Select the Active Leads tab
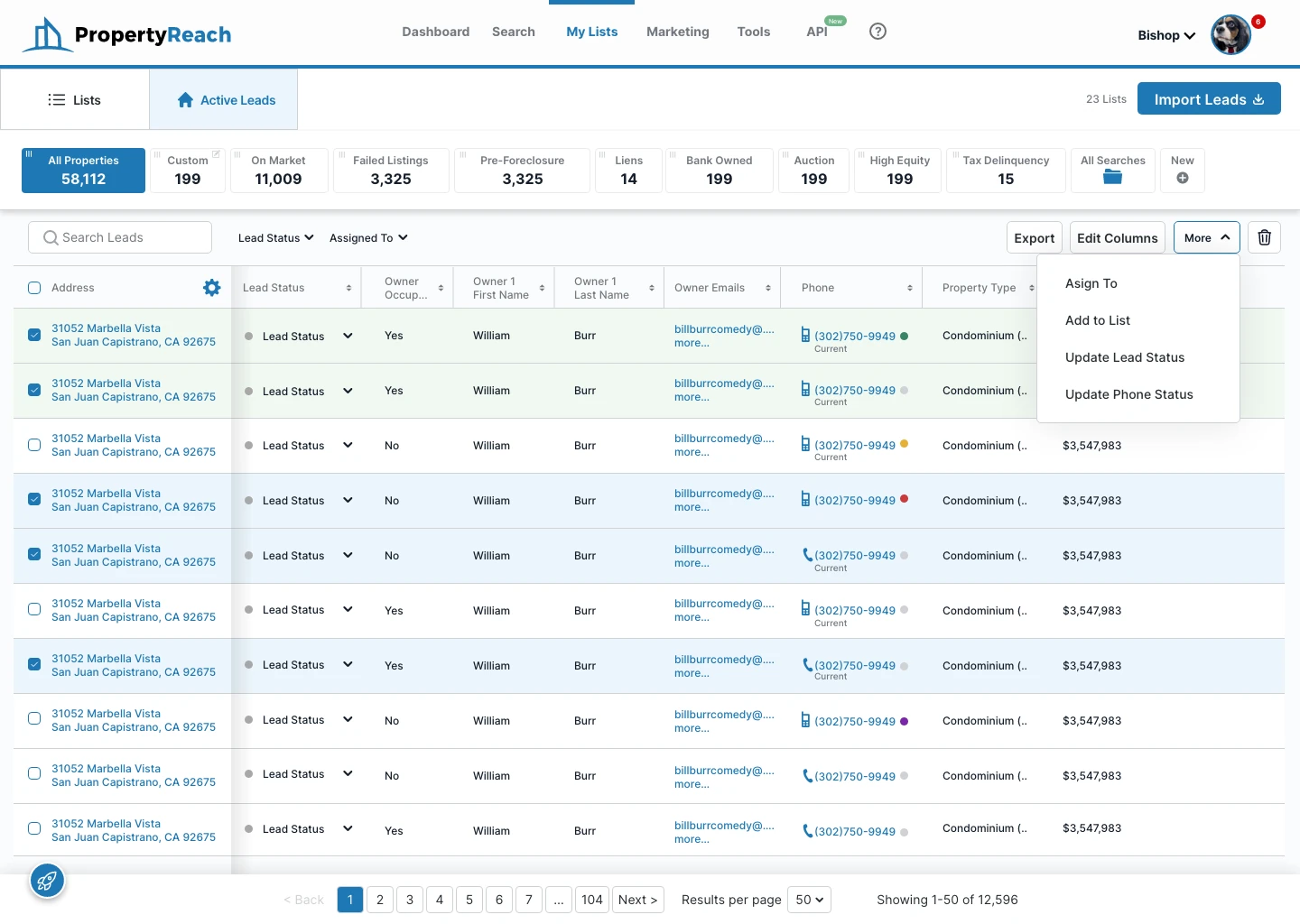 224,100
